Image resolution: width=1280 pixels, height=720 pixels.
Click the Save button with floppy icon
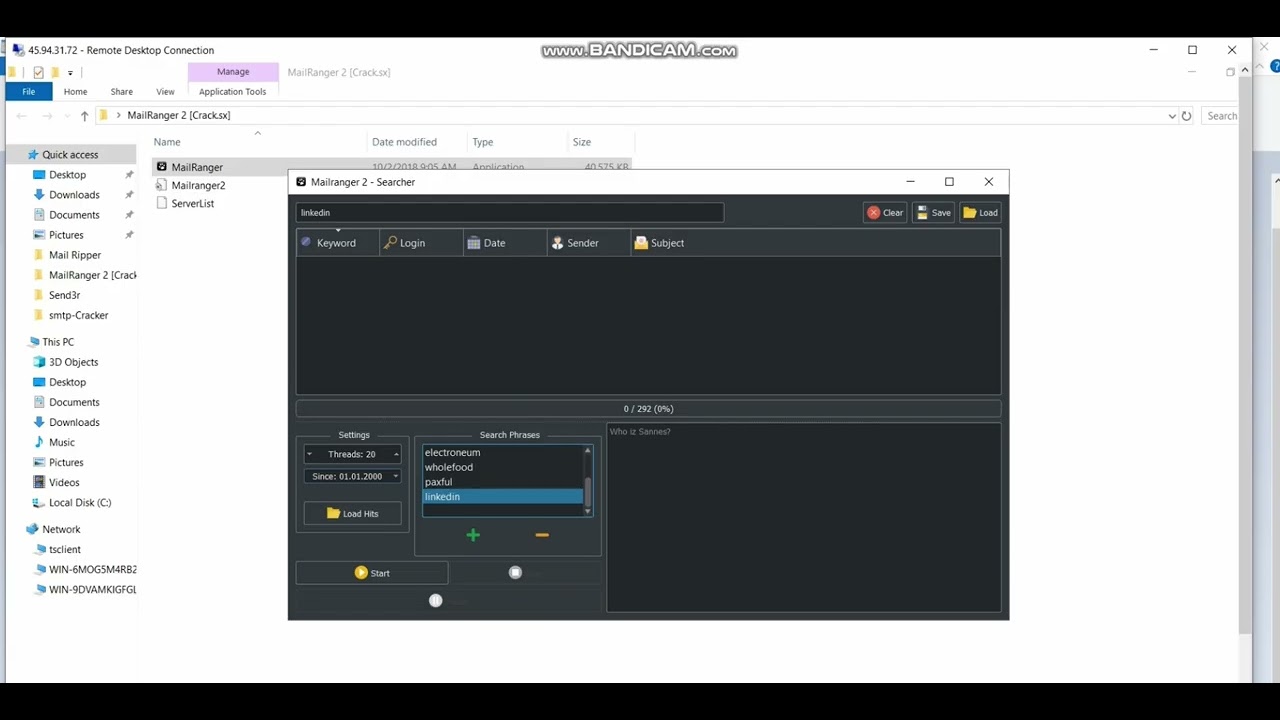click(934, 213)
